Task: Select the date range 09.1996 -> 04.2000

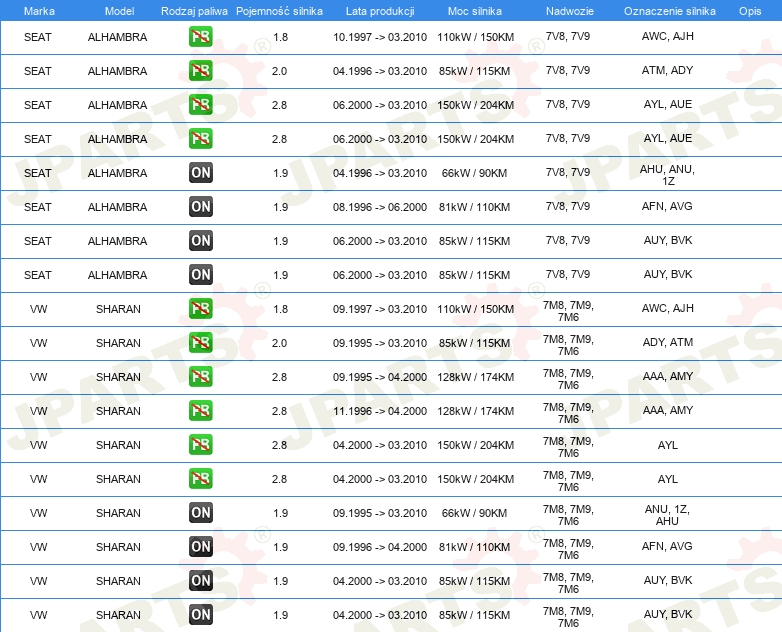Action: (x=380, y=547)
